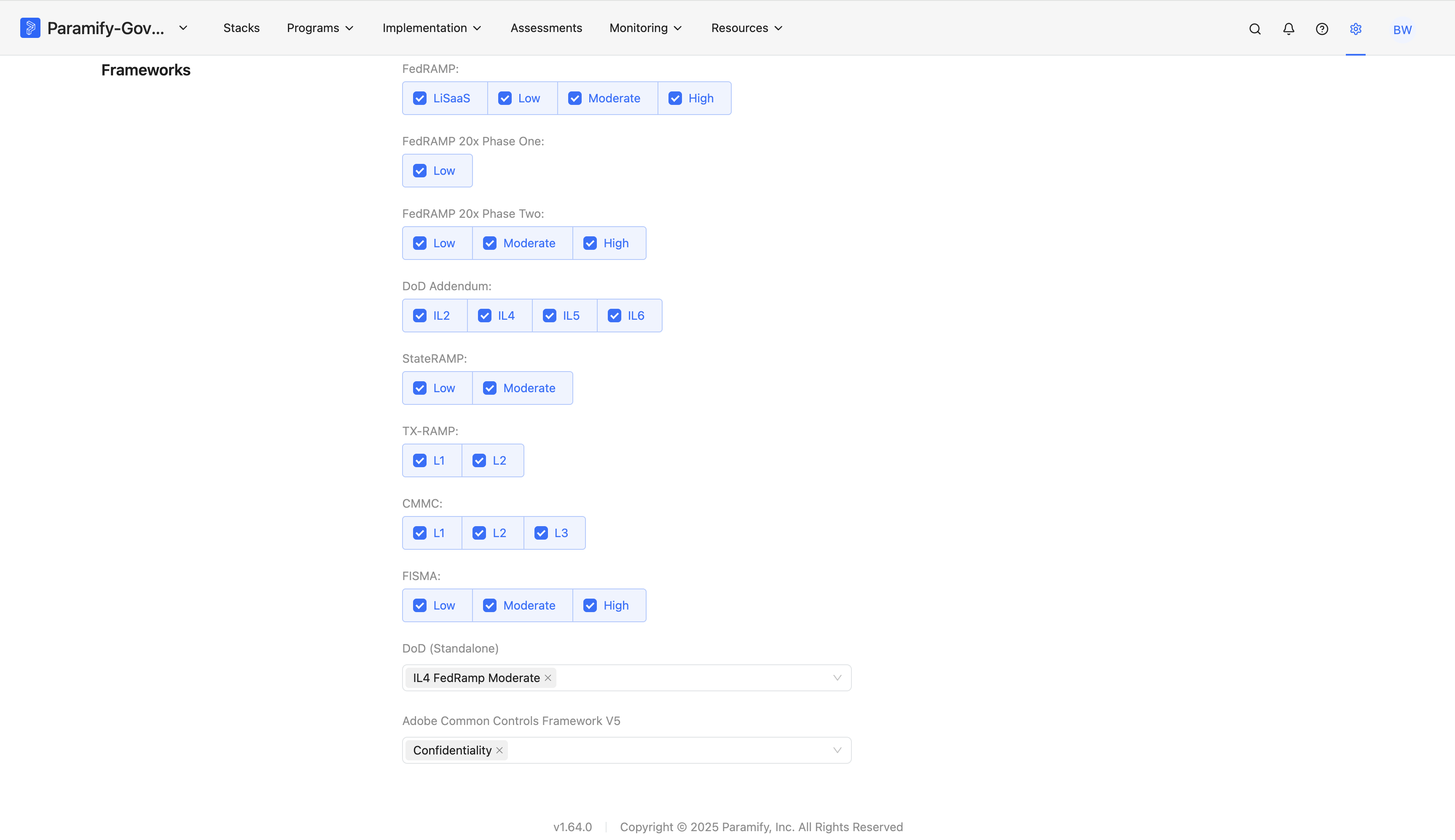Toggle StateRAMP Low checkbox
Screen dimensions: 1455x840
coord(419,388)
